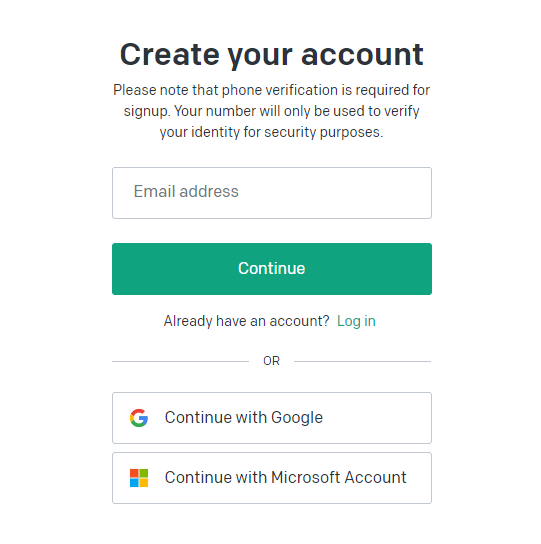Click divider line left of OR
This screenshot has width=541, height=544.
pos(180,361)
